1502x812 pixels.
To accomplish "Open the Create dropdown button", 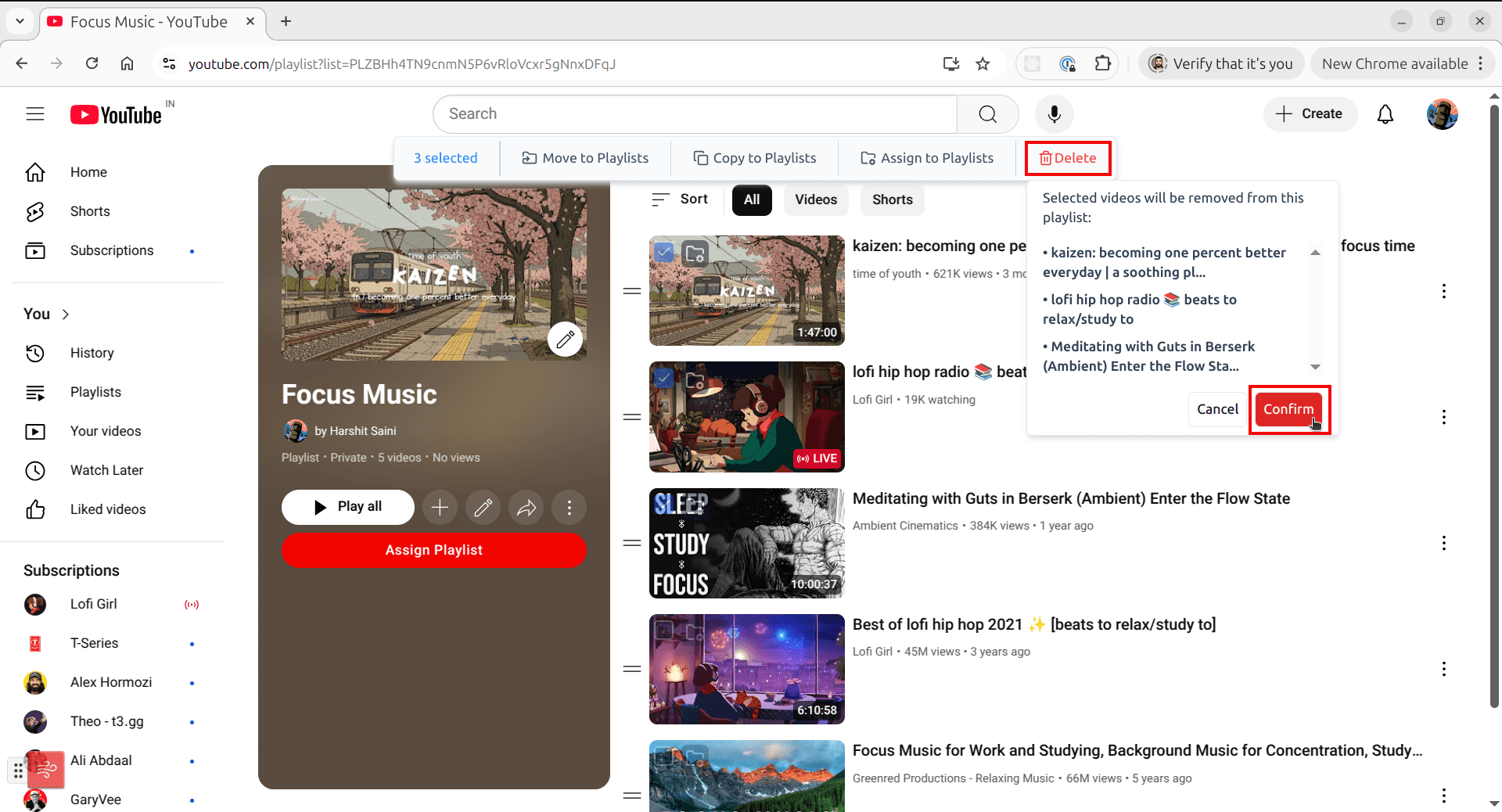I will [1310, 114].
